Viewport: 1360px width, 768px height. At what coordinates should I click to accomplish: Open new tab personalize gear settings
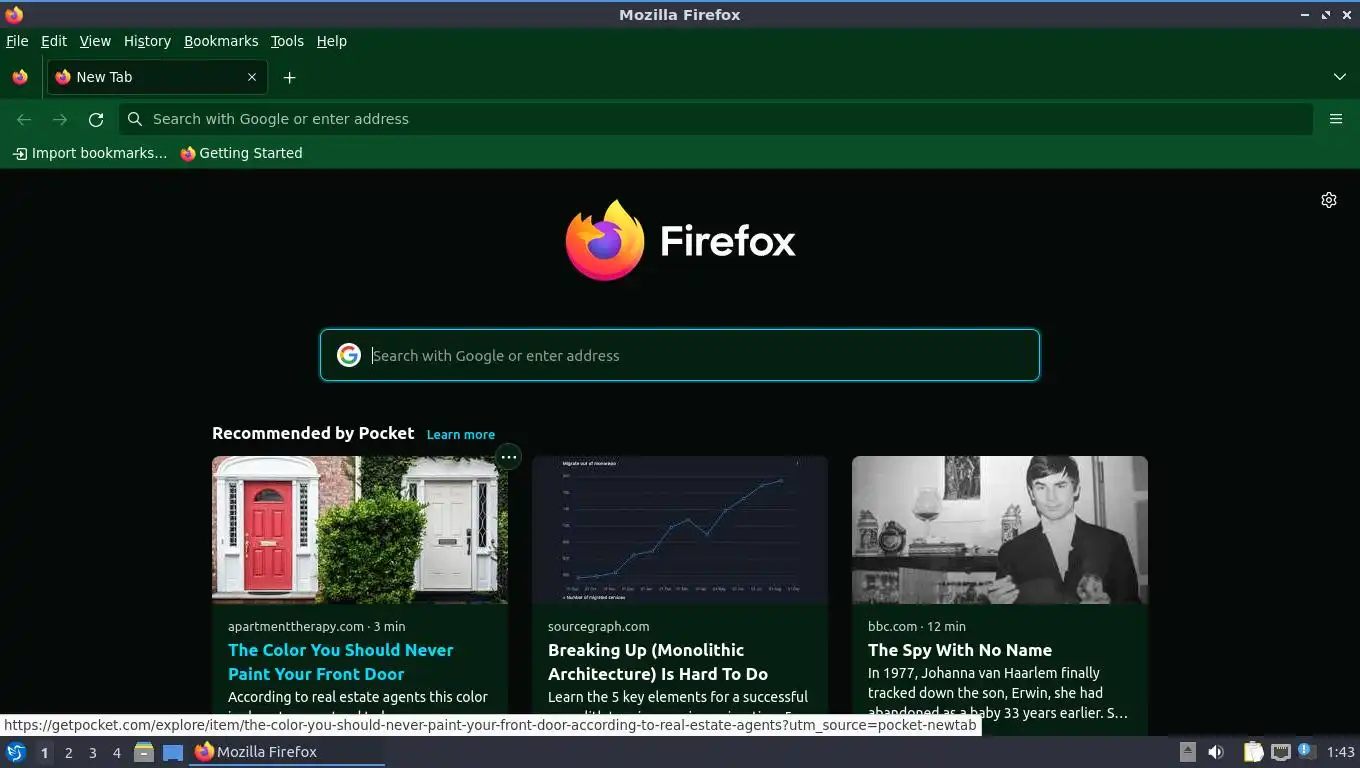[x=1329, y=200]
